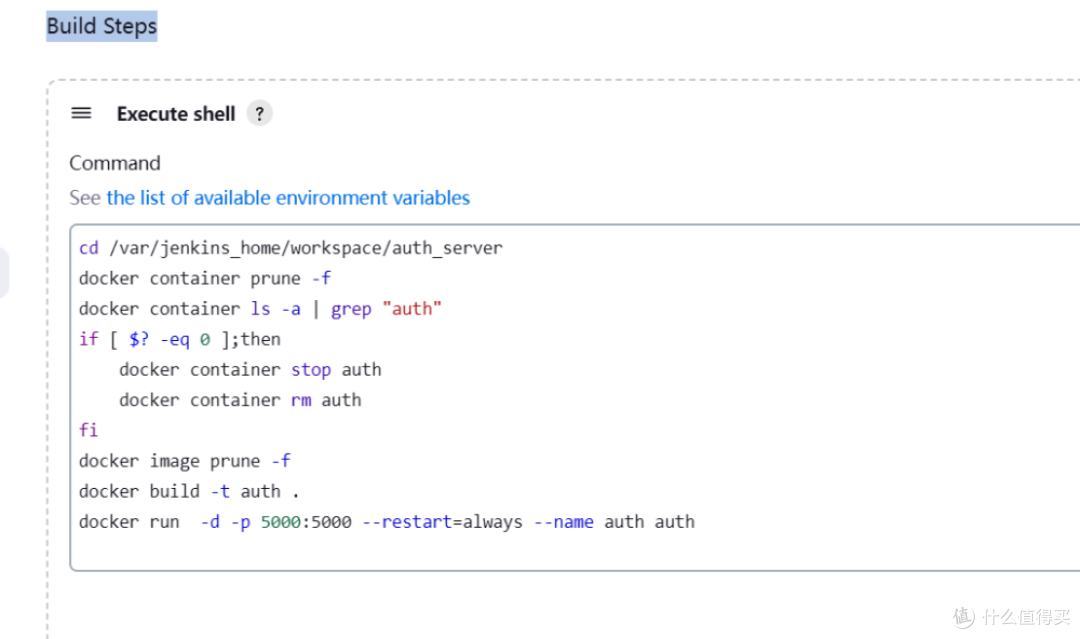Click the line 'docker container prune -f'
Viewport: 1080px width, 639px height.
click(205, 278)
